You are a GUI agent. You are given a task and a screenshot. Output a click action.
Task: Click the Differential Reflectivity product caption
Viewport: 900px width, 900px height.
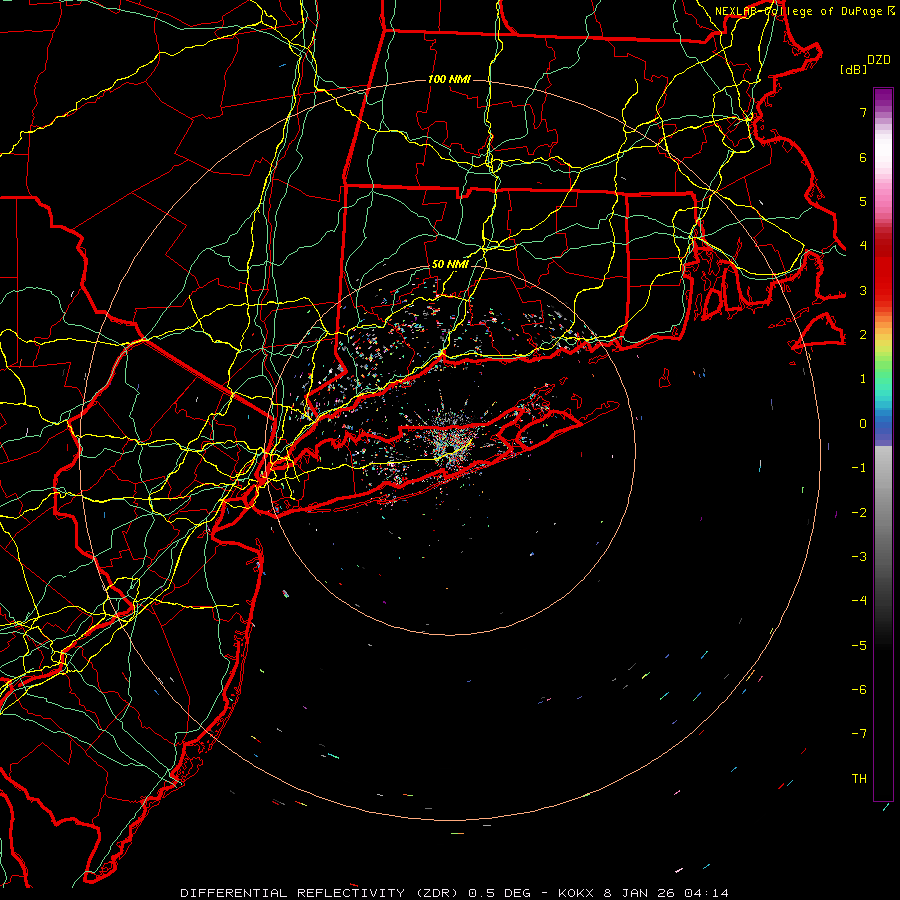(454, 893)
